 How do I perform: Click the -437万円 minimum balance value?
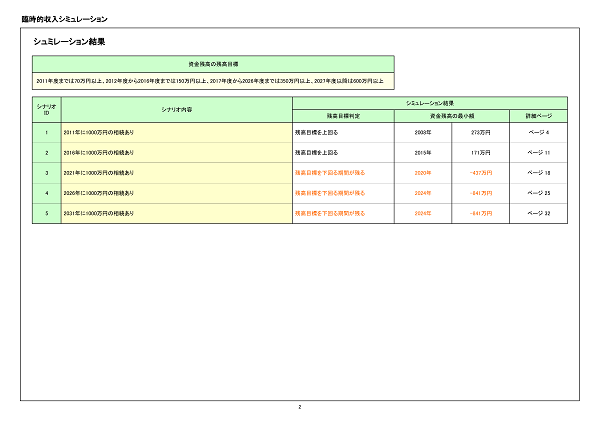[480, 172]
